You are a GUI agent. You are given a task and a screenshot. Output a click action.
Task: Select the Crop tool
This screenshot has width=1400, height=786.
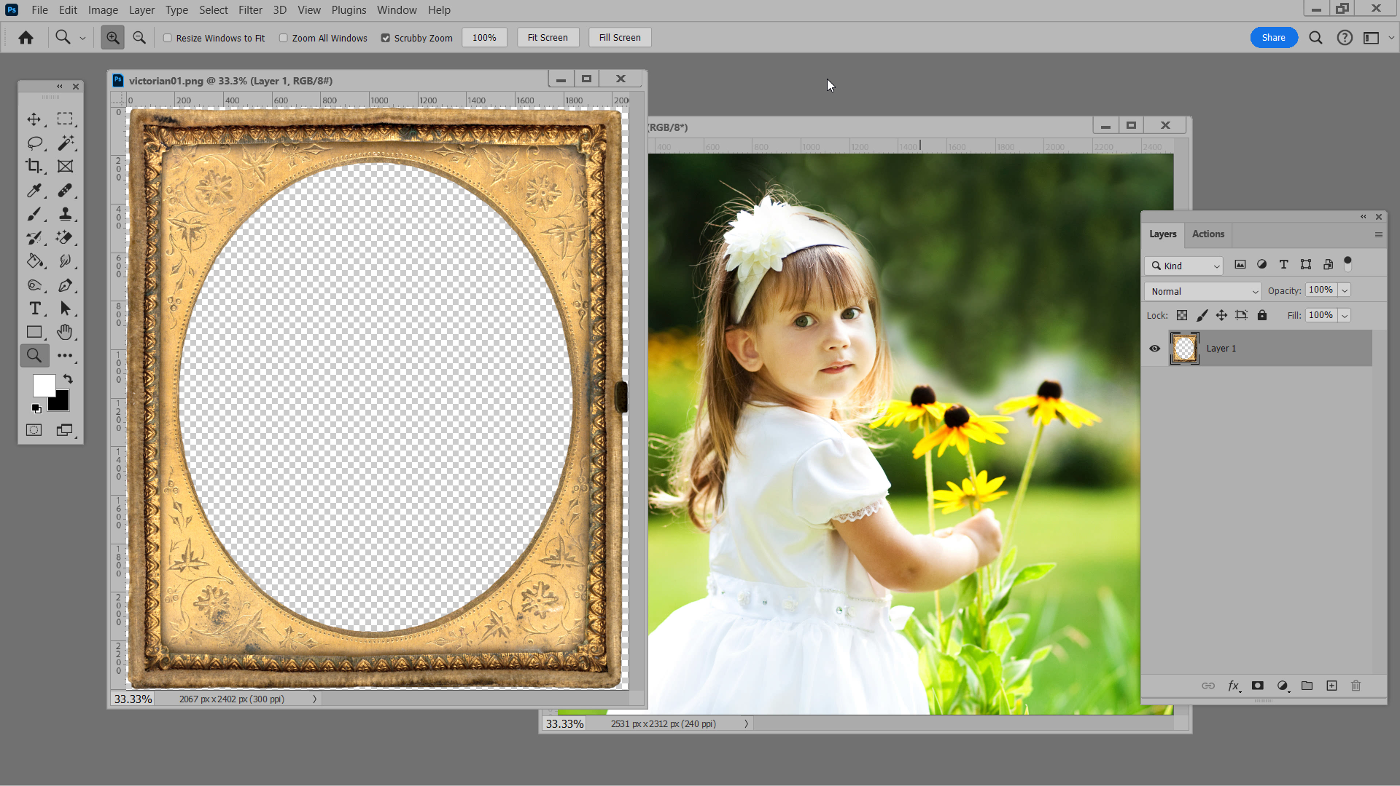click(34, 166)
